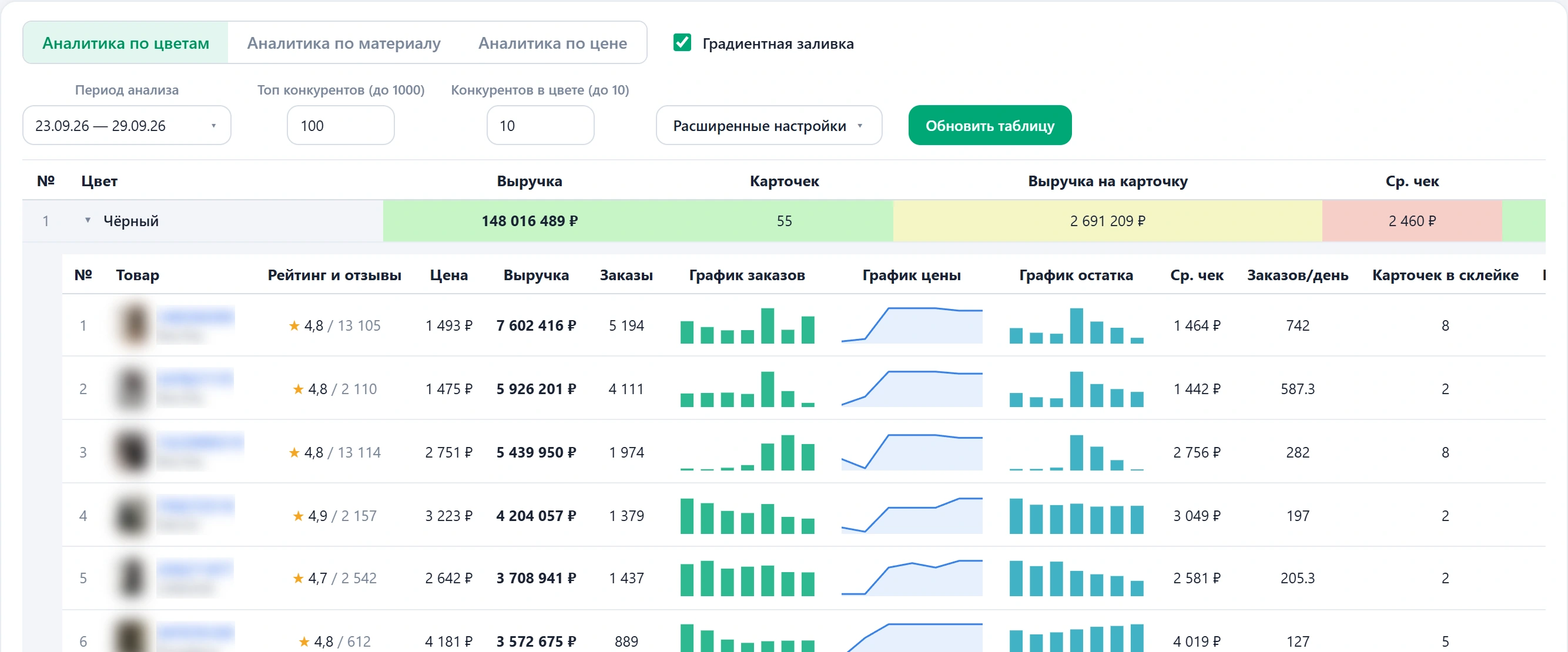Open the Аналитика по цветам tab
This screenshot has width=1568, height=652.
[x=125, y=42]
